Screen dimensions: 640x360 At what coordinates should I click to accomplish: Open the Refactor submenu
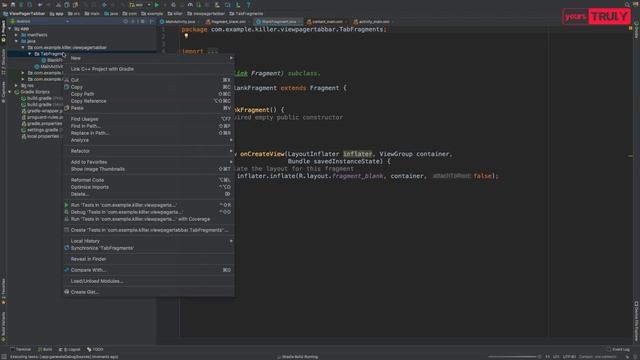(149, 151)
